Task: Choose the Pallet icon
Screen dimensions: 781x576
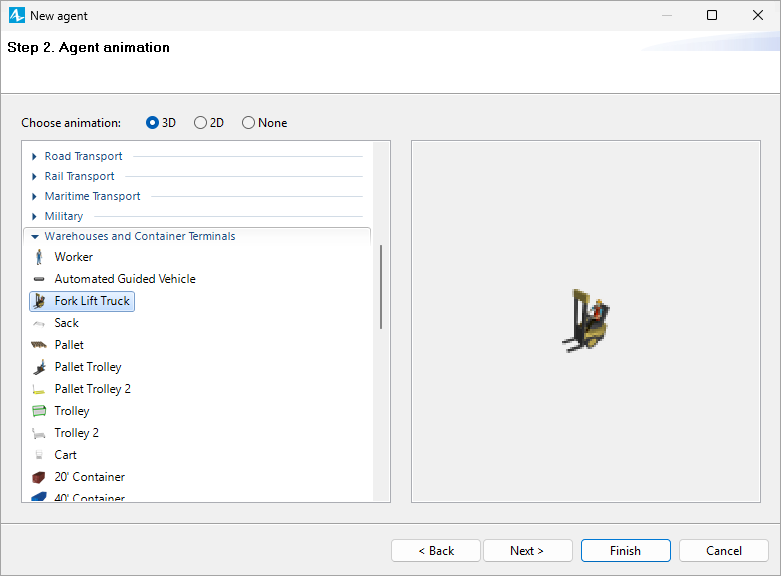Action: 39,345
